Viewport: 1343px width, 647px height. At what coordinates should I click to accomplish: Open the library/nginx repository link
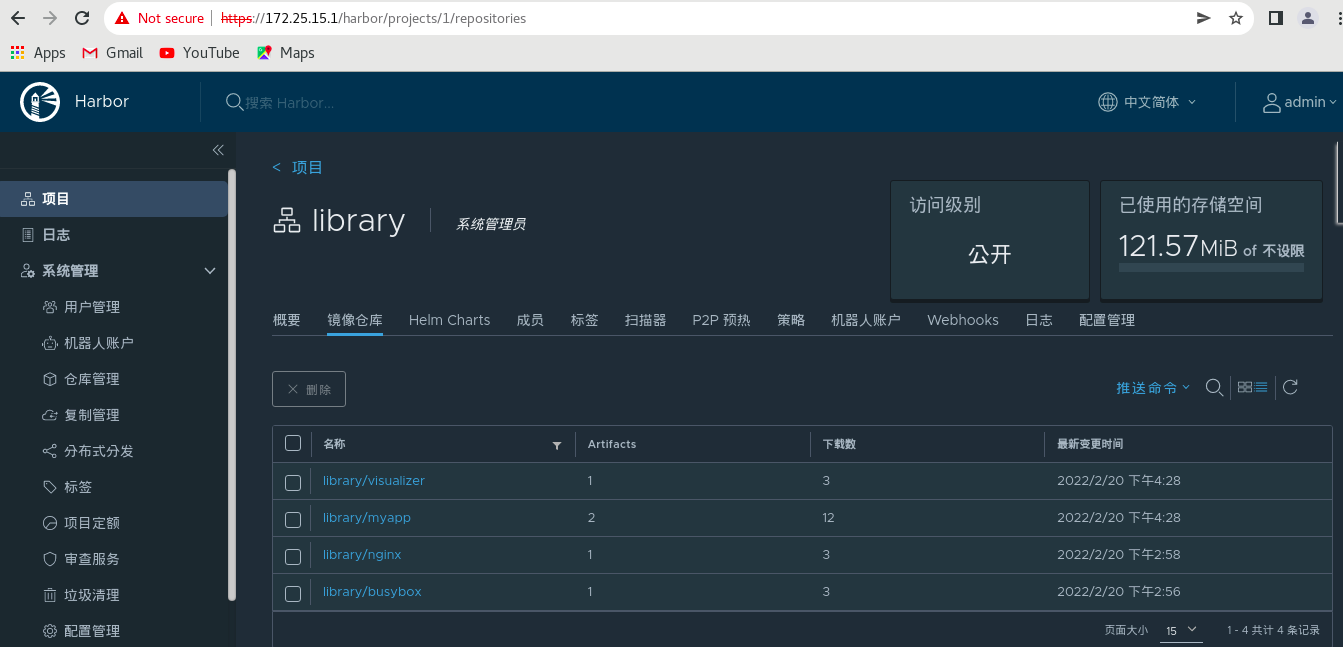362,555
